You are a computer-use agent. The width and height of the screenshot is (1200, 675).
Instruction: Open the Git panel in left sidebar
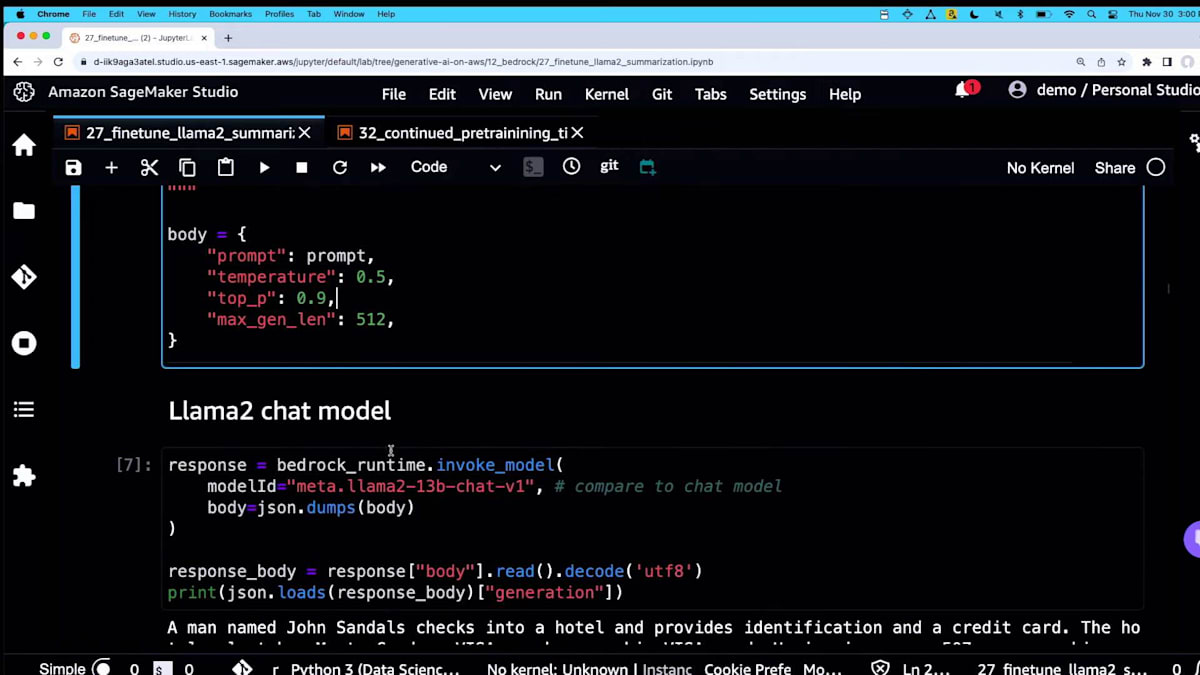[x=24, y=277]
